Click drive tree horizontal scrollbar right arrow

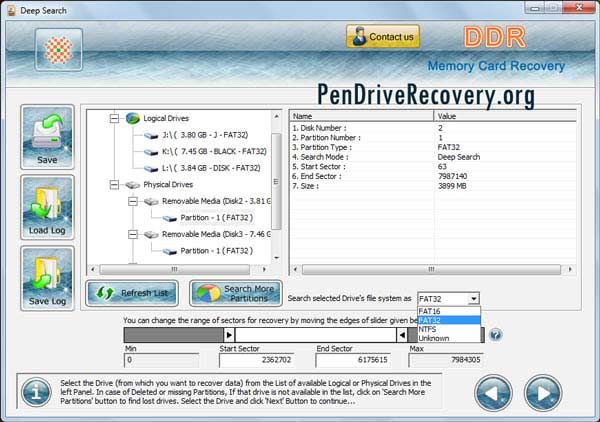click(x=264, y=269)
